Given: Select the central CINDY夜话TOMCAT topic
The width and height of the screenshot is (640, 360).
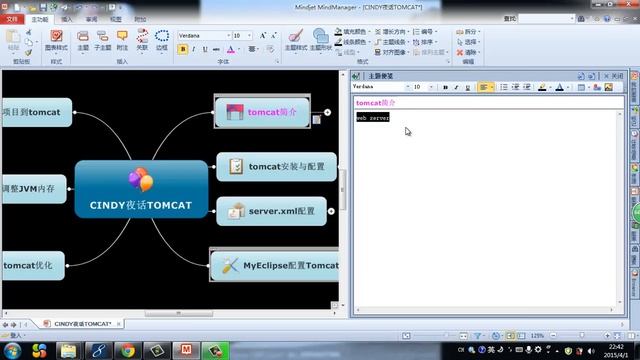Looking at the screenshot, I should [x=141, y=189].
